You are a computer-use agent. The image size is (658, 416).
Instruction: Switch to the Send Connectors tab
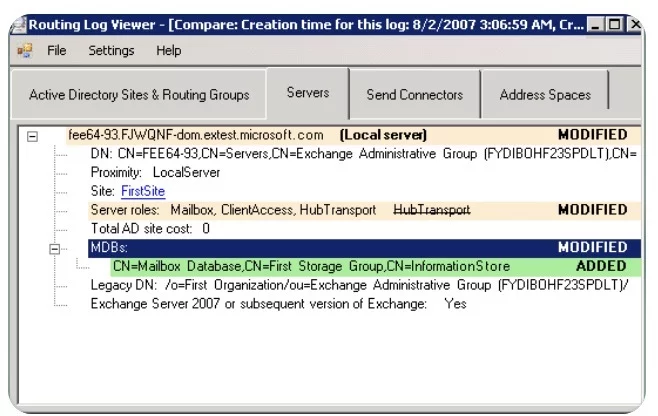tap(415, 94)
